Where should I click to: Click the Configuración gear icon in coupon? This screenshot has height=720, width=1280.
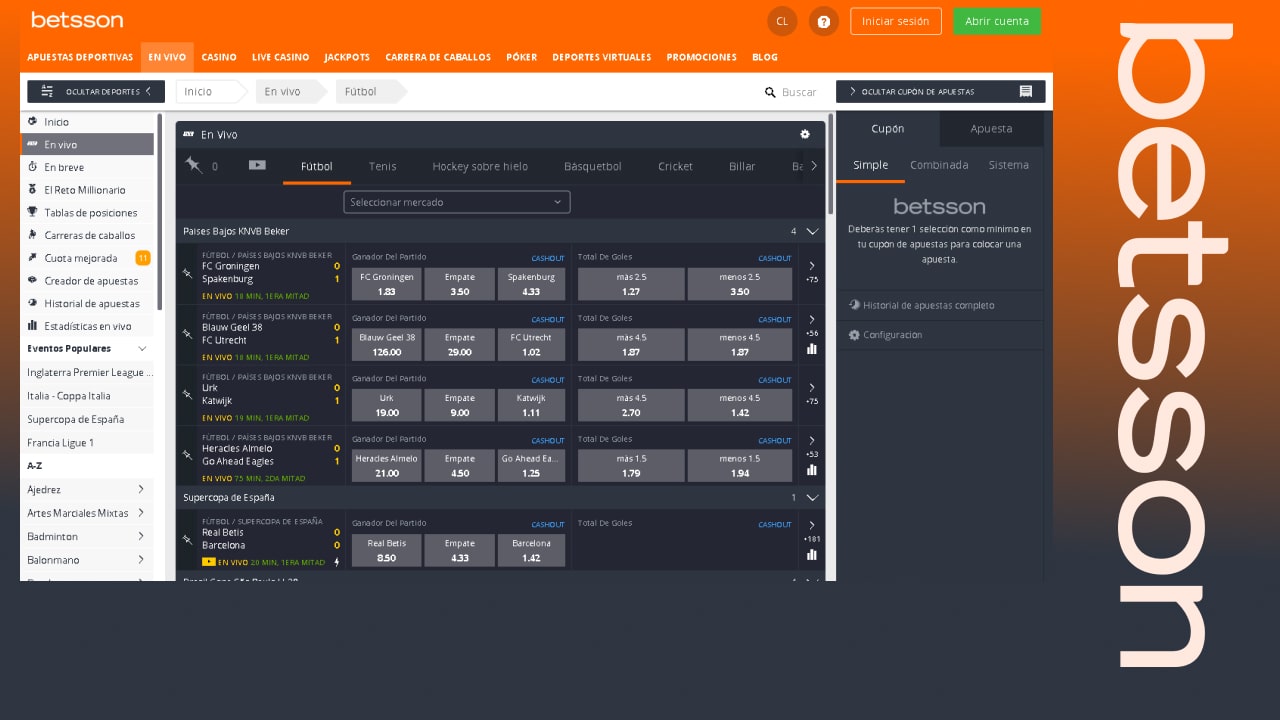pos(854,334)
